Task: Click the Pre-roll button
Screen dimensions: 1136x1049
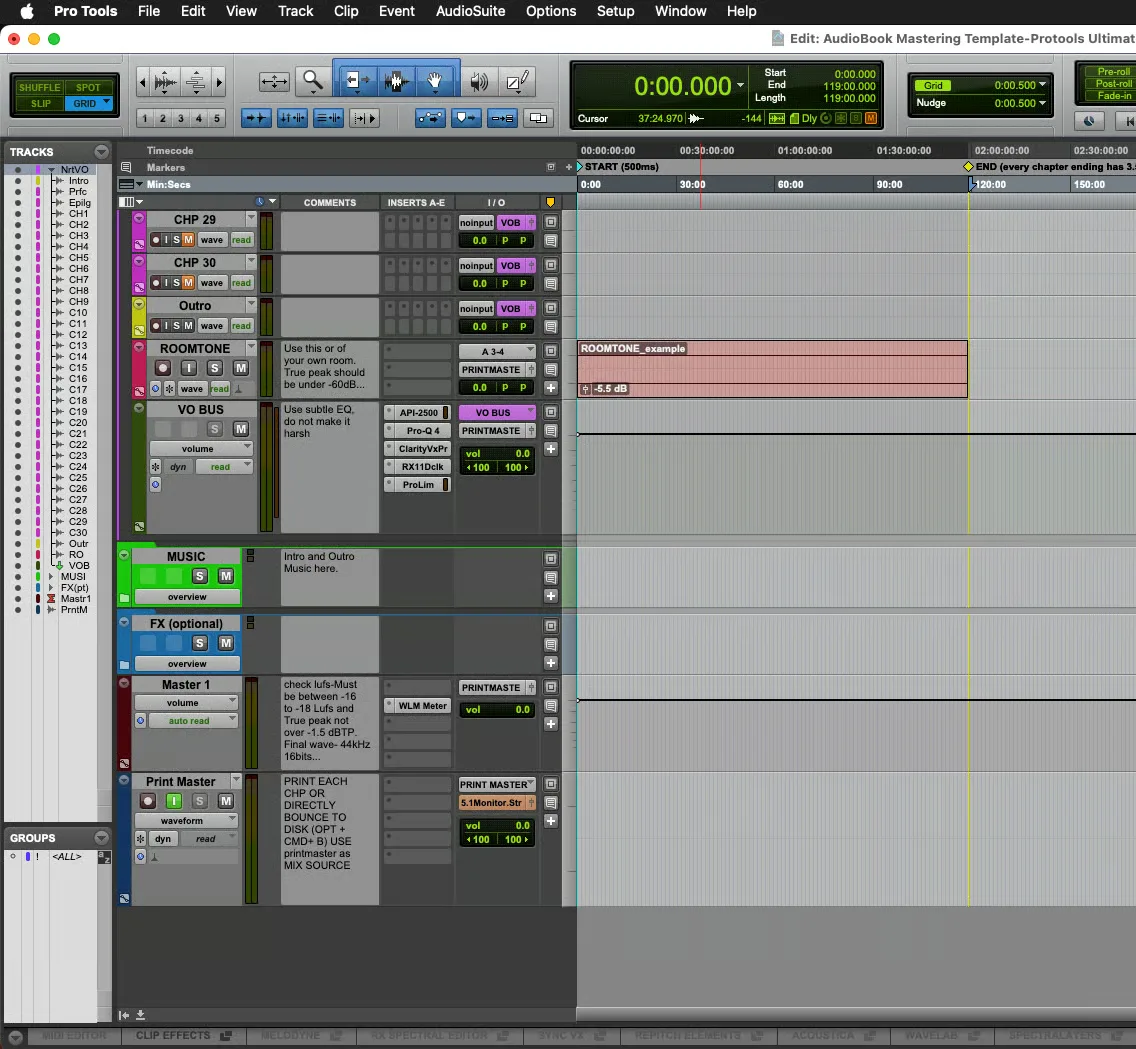Action: click(x=1113, y=72)
